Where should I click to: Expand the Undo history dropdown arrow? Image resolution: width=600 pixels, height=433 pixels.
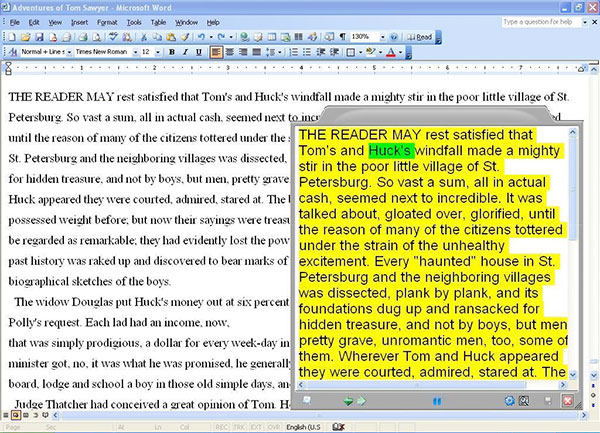[x=211, y=37]
